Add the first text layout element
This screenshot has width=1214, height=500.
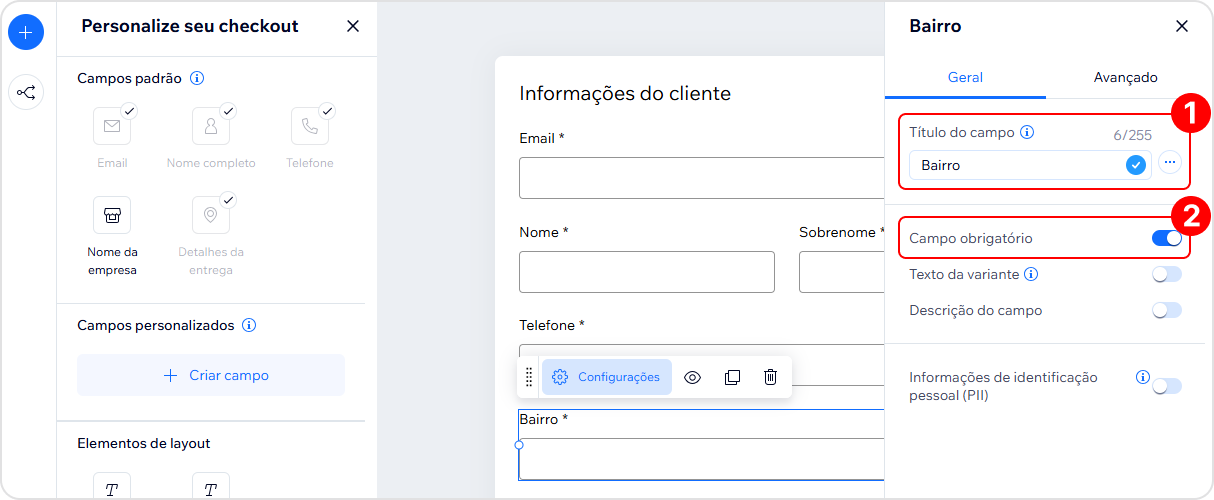tap(112, 487)
